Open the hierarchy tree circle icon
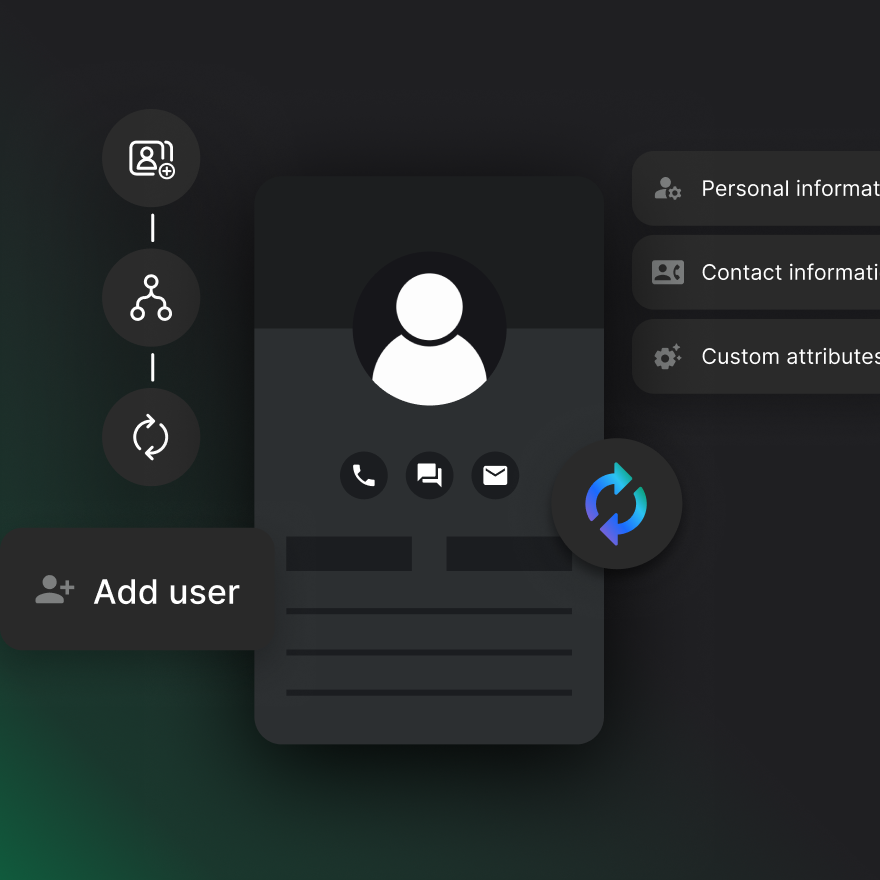The width and height of the screenshot is (880, 880). [x=151, y=298]
